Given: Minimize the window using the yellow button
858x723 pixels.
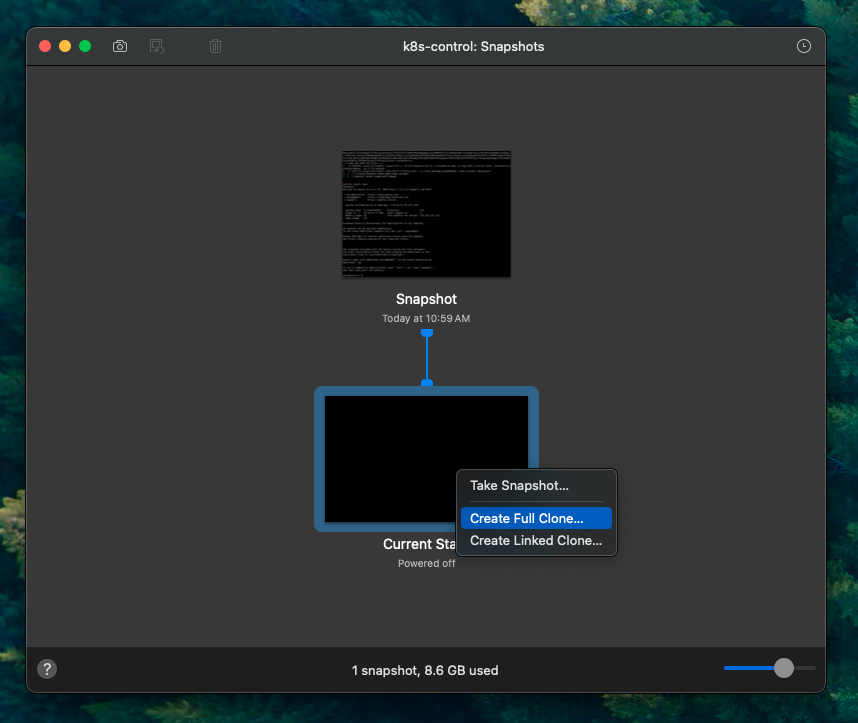Looking at the screenshot, I should click(65, 46).
